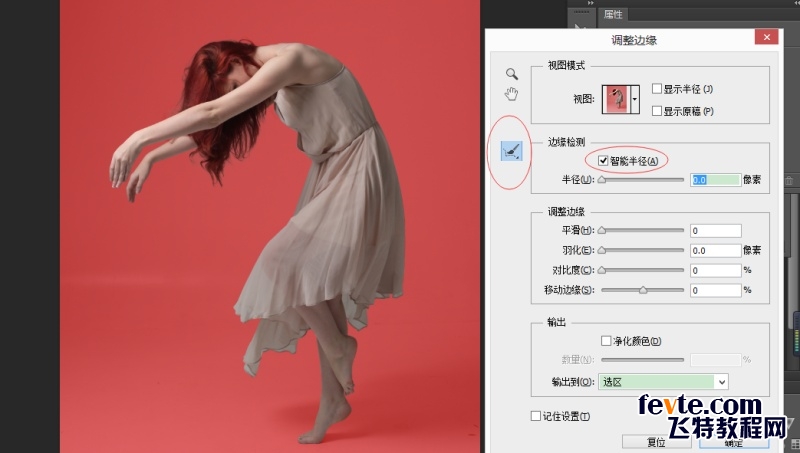Enable the 记住设置 (T) checkbox
Viewport: 800px width, 453px height.
pyautogui.click(x=536, y=416)
